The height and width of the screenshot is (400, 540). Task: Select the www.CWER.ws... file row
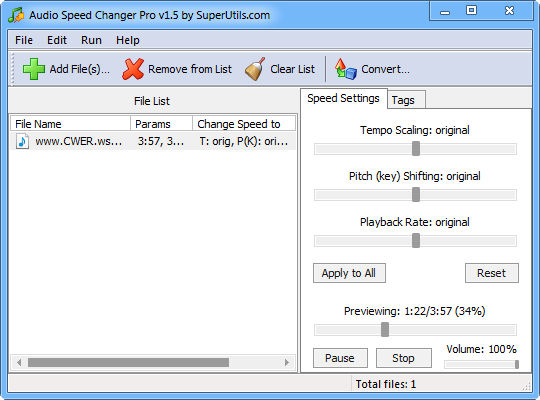click(x=153, y=142)
